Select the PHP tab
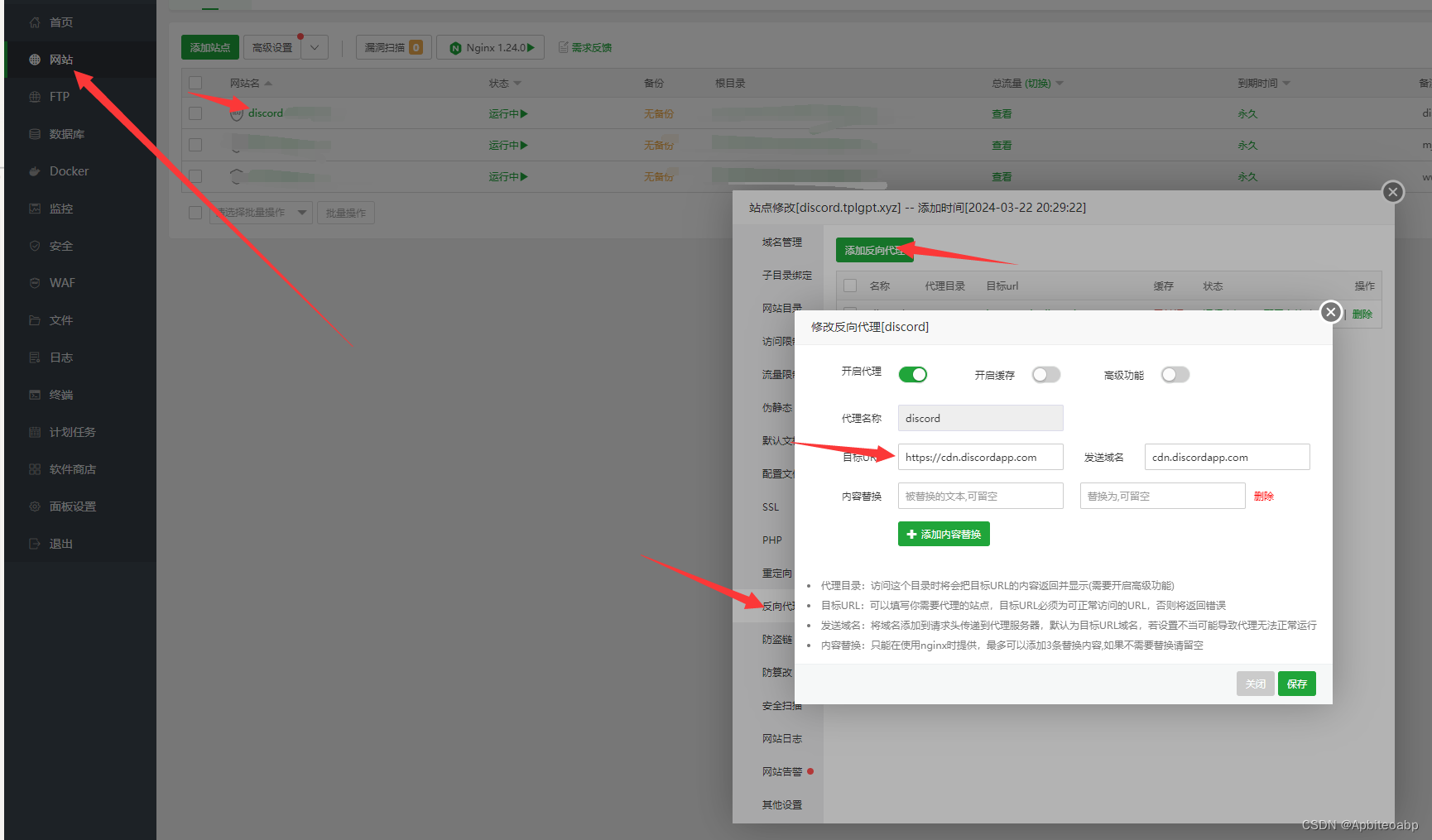Image resolution: width=1432 pixels, height=840 pixels. point(772,540)
